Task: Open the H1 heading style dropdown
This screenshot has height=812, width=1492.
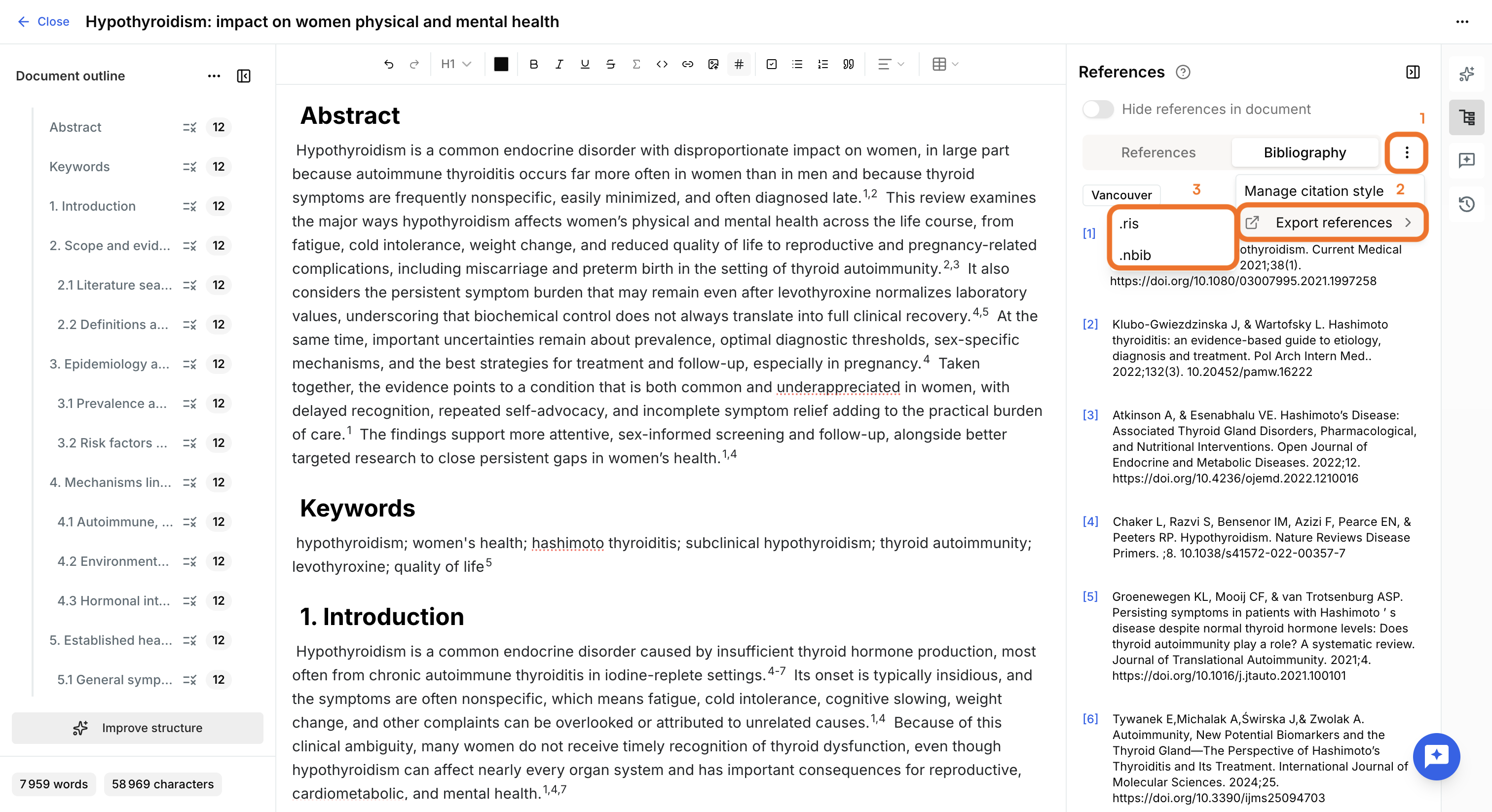Action: [456, 64]
